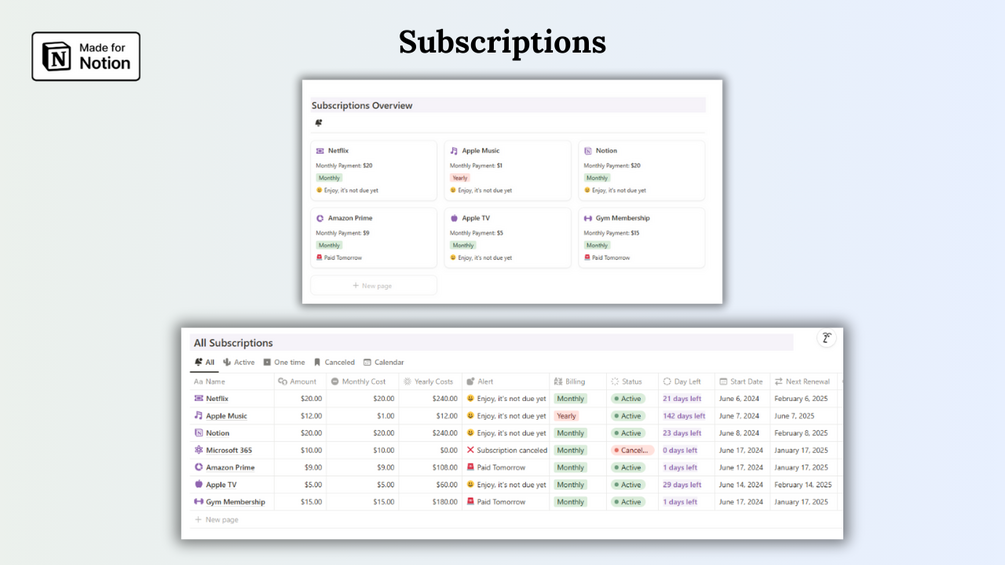Open the Gym Membership row page link
The width and height of the screenshot is (1005, 565).
[235, 502]
